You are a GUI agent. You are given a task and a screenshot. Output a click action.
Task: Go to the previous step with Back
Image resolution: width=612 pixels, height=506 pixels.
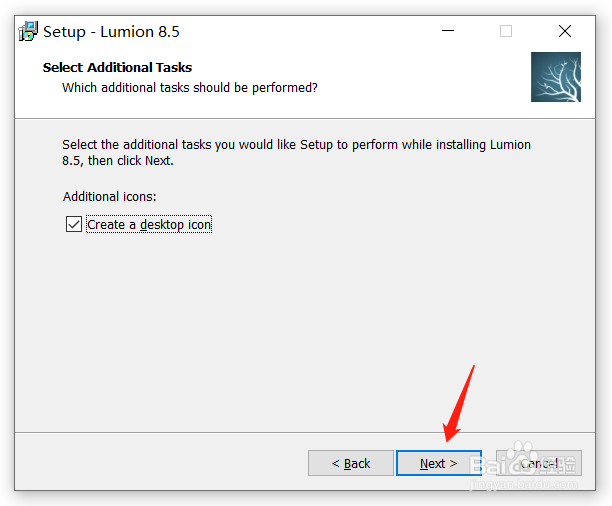350,463
